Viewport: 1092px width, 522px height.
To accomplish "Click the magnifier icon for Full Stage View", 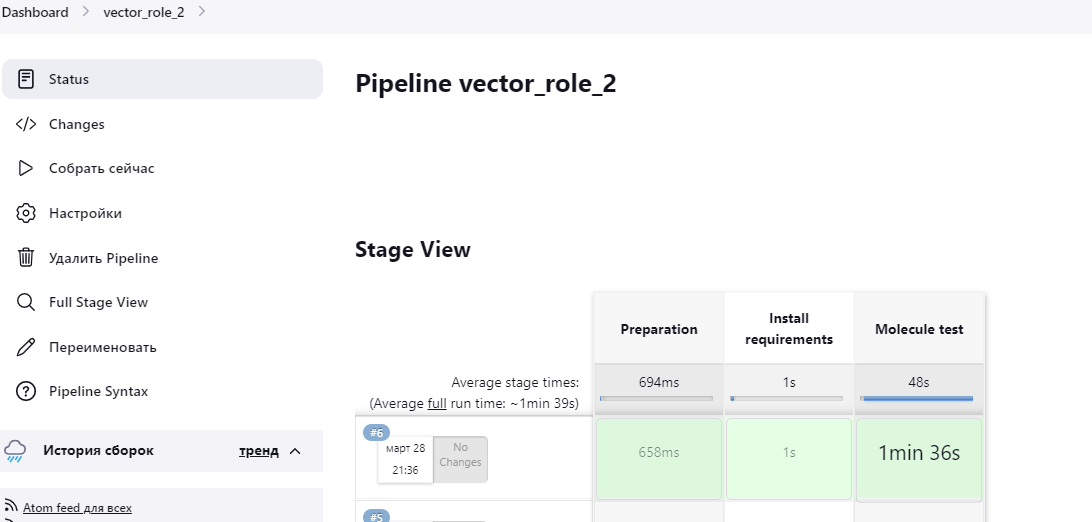I will click(27, 302).
